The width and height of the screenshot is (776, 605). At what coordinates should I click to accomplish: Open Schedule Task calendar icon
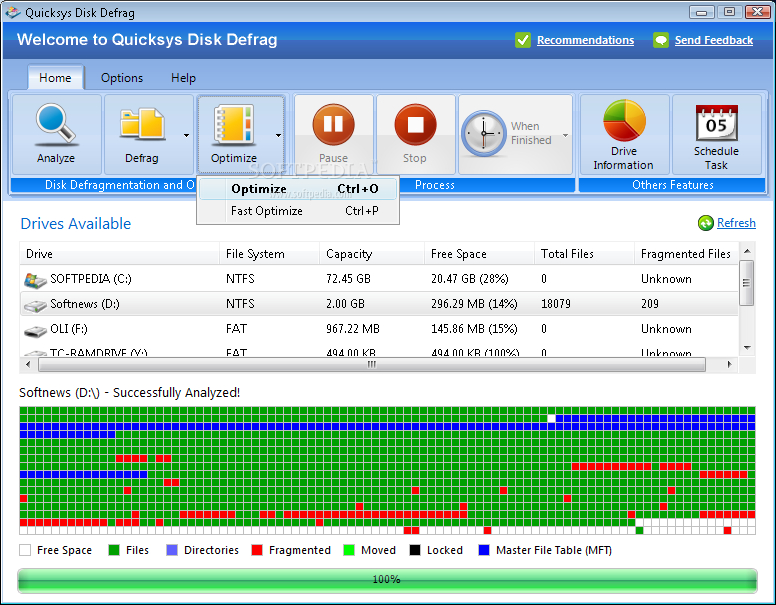pos(716,123)
